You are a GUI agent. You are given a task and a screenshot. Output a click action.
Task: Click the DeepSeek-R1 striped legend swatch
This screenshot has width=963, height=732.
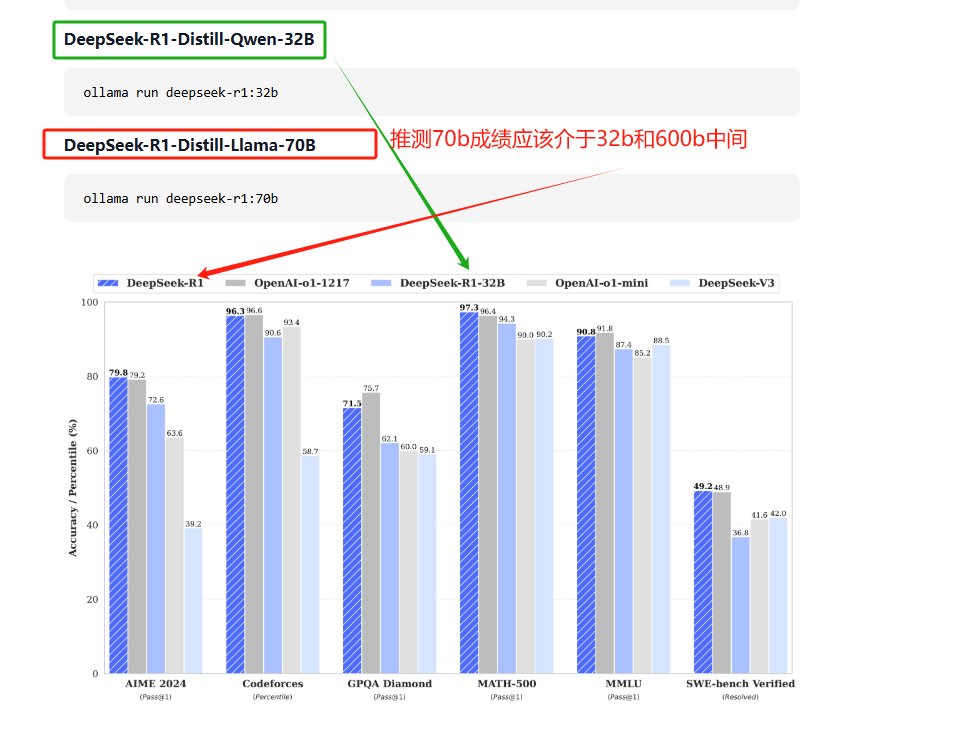pos(110,283)
